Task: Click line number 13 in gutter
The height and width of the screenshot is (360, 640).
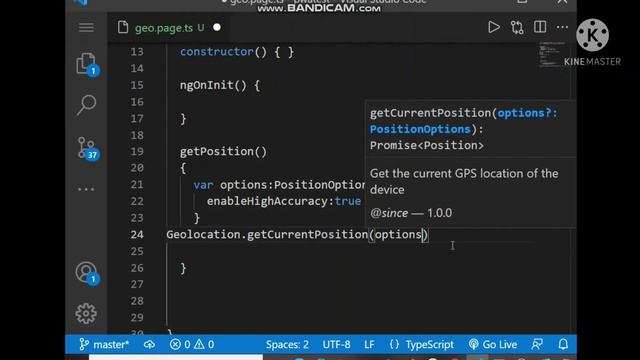Action: [137, 52]
